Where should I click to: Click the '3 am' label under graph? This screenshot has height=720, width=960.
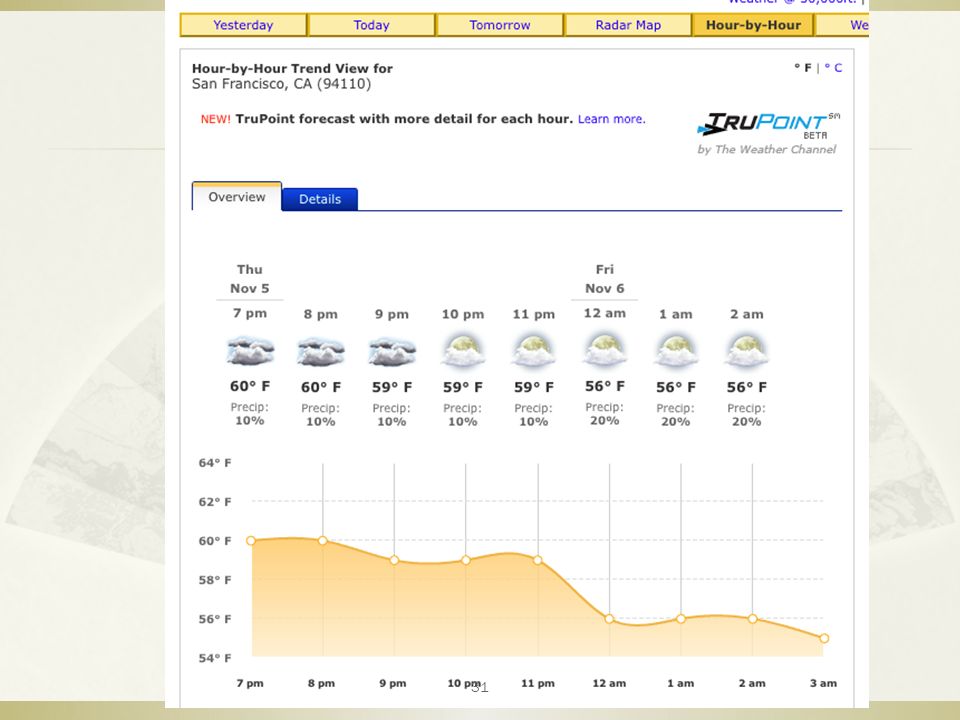[x=823, y=683]
